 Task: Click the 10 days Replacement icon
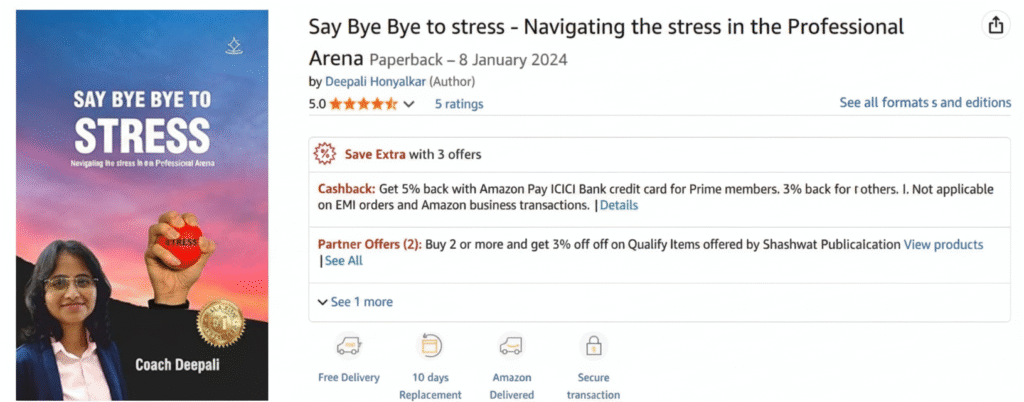coord(430,347)
